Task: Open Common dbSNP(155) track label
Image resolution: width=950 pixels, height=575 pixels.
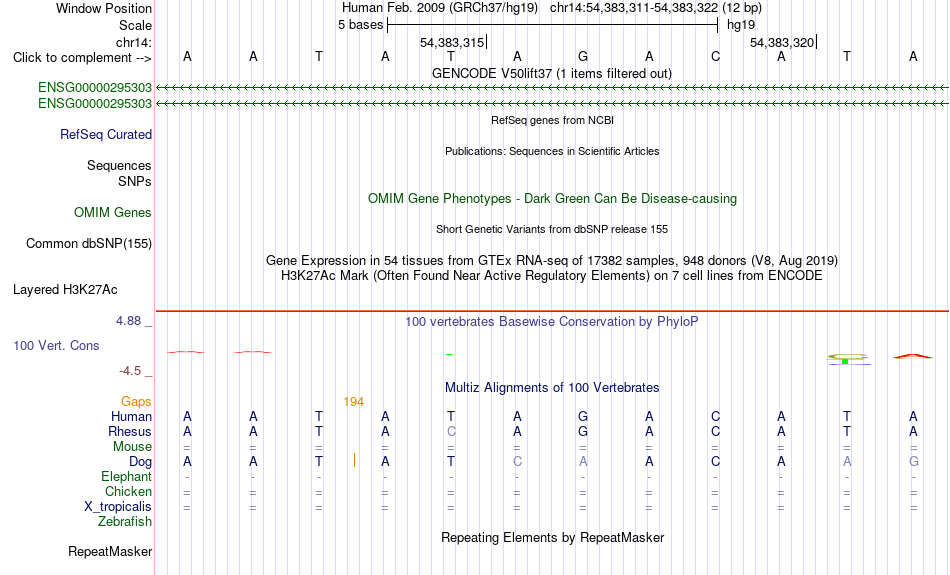Action: pyautogui.click(x=88, y=244)
